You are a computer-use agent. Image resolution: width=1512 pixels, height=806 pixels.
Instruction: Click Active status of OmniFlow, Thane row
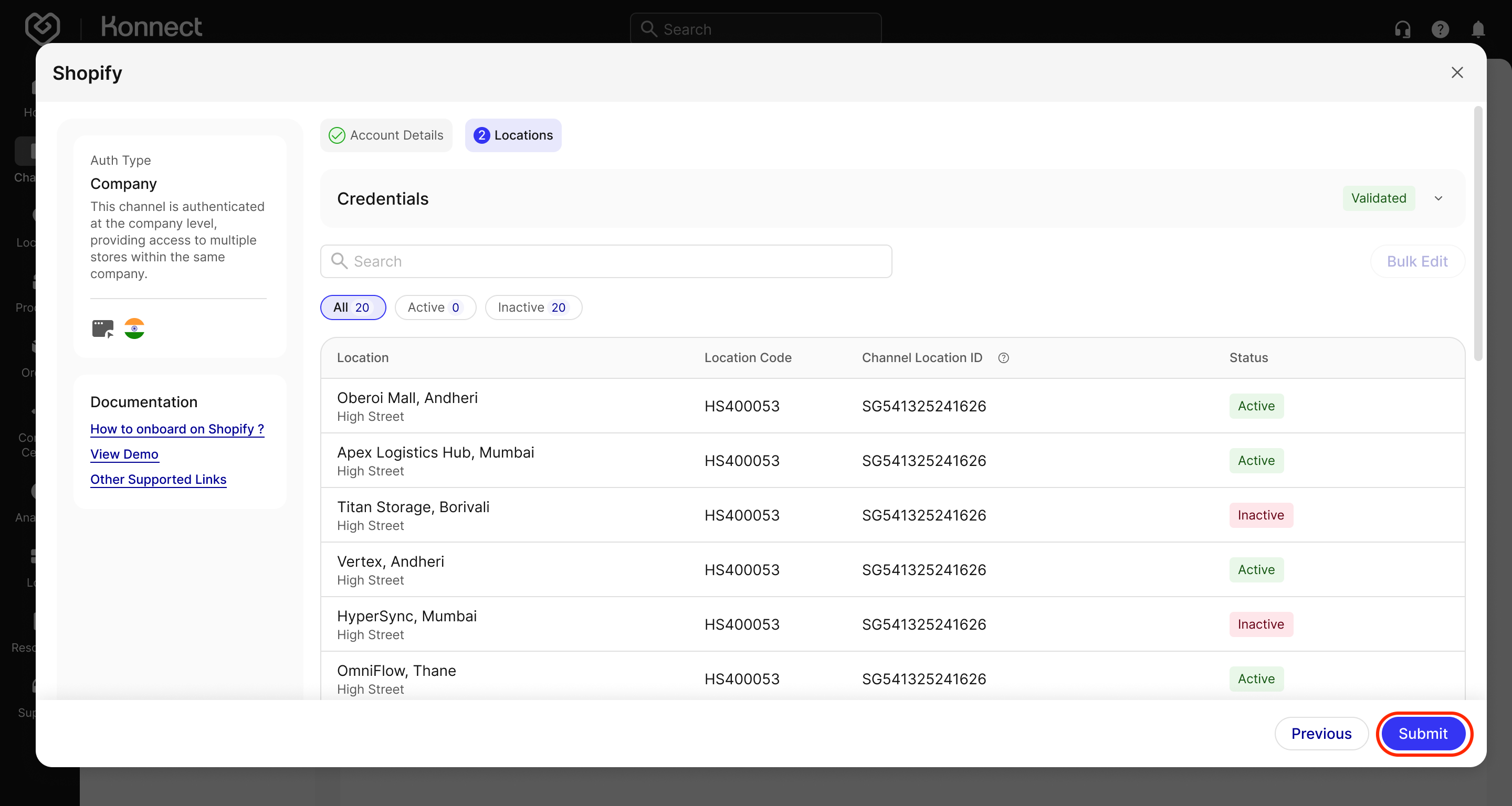[x=1257, y=678]
